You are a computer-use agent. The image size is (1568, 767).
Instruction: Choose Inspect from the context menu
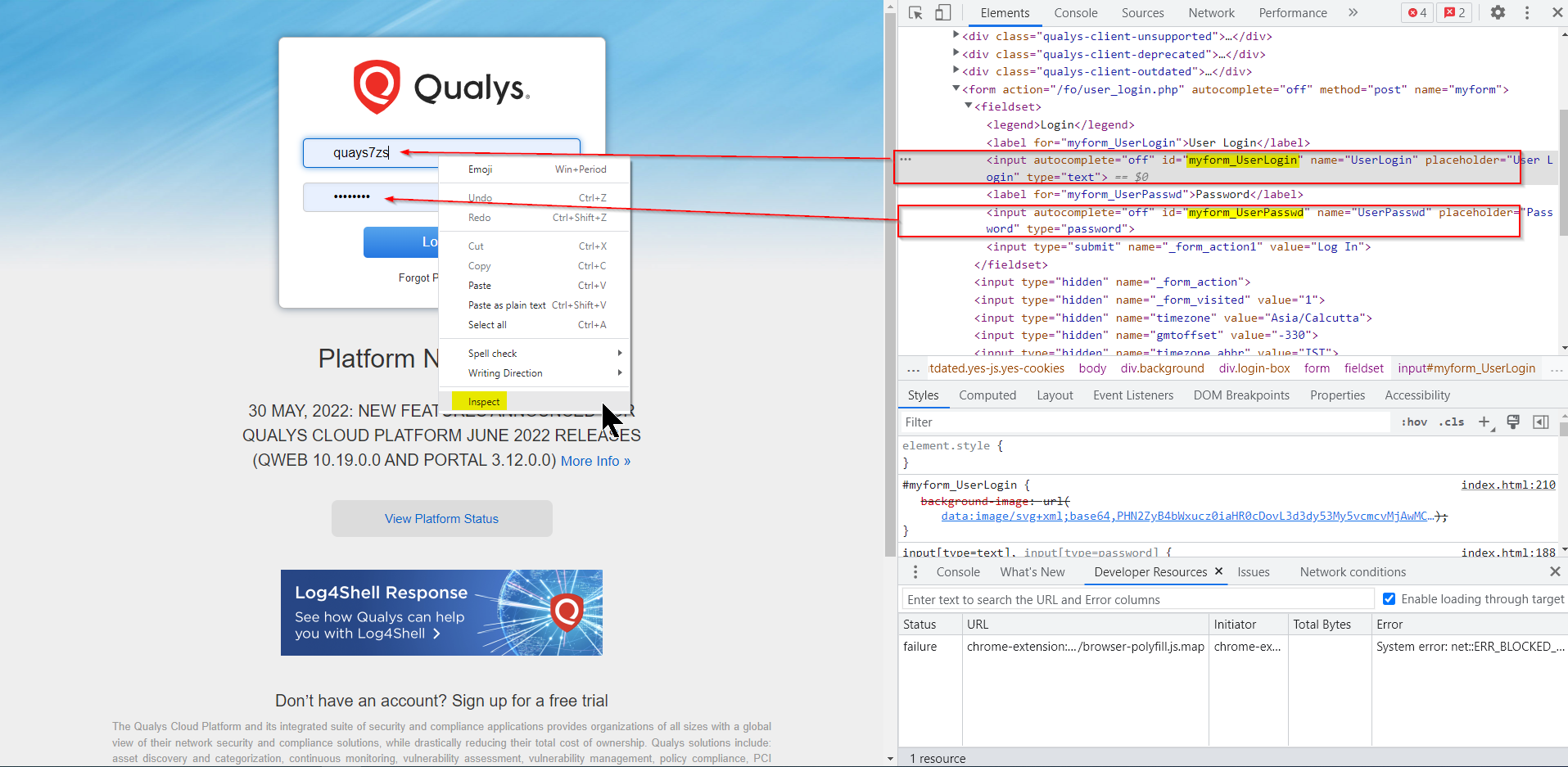click(484, 401)
